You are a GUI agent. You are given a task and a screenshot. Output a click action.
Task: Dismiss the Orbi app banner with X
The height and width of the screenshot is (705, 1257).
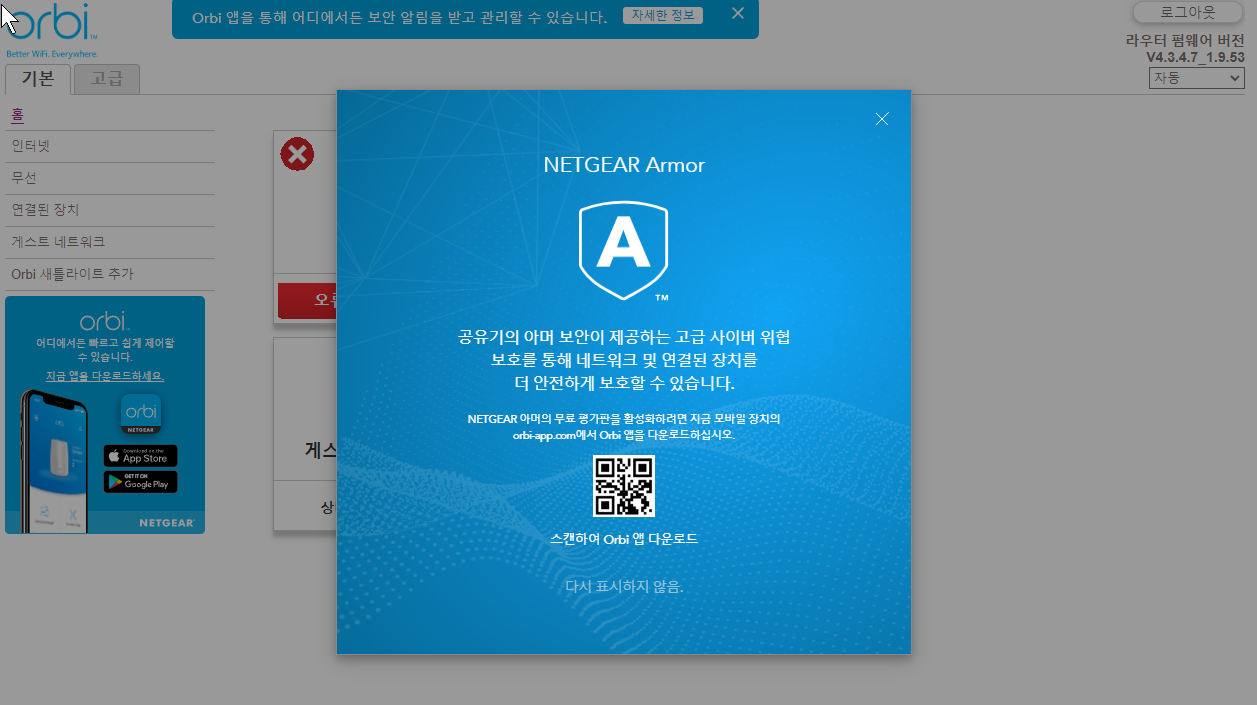[738, 14]
